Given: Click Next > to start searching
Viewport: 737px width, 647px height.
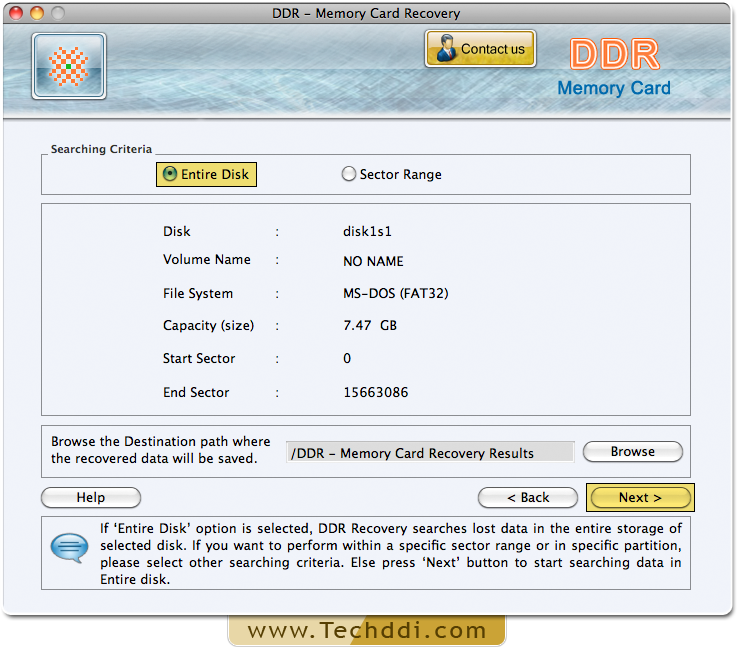Looking at the screenshot, I should [640, 497].
